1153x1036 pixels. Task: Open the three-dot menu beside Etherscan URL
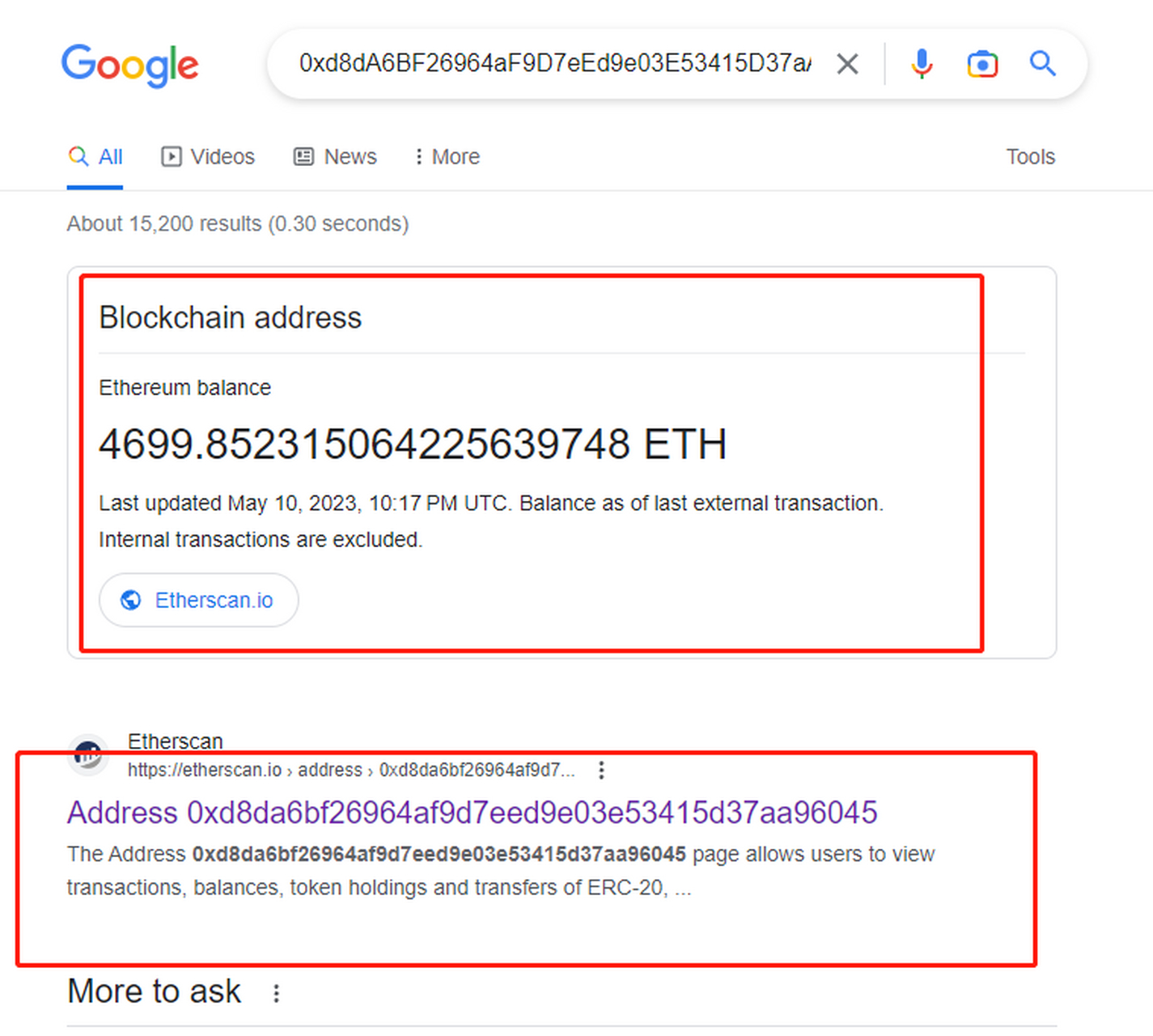tap(601, 770)
